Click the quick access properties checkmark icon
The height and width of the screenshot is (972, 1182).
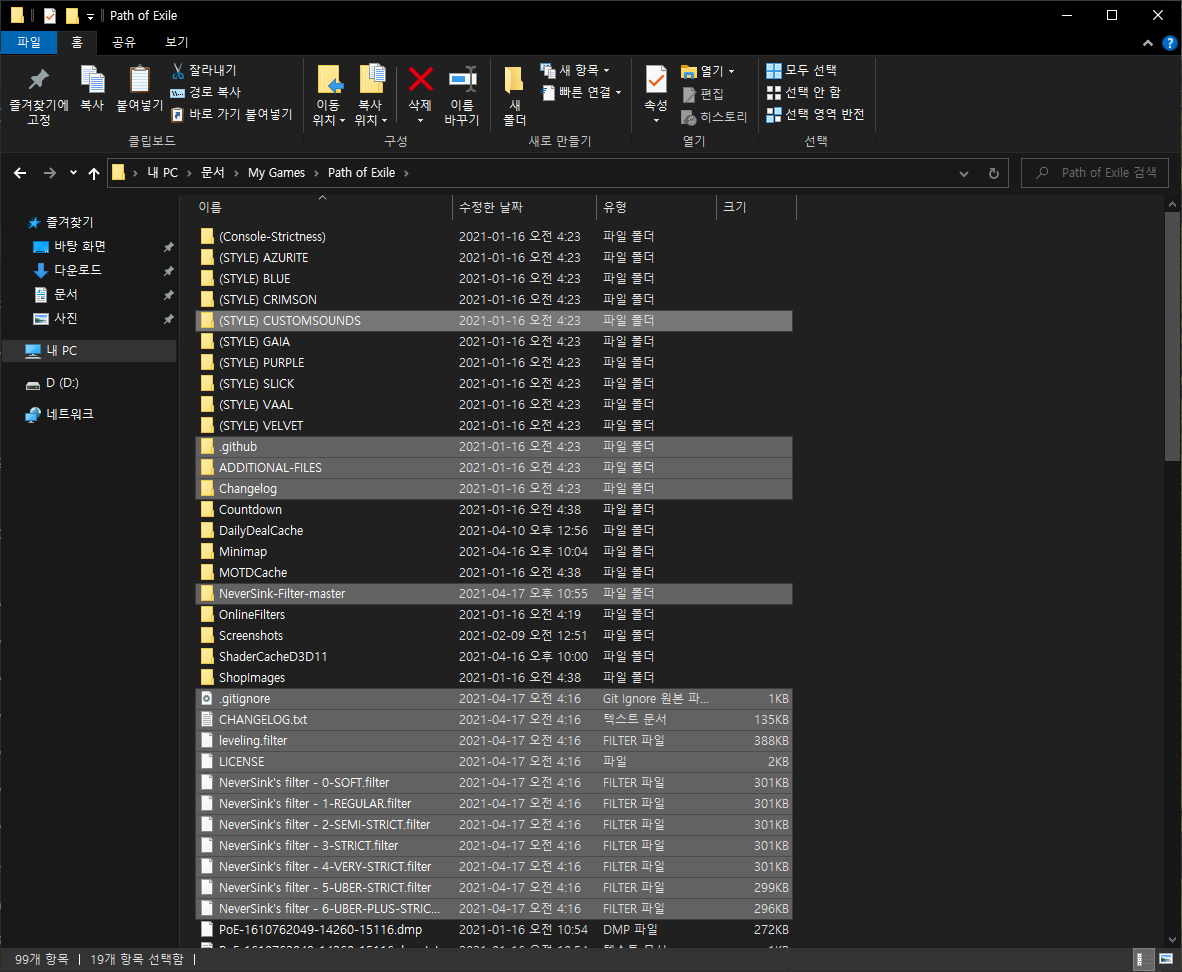pos(50,15)
